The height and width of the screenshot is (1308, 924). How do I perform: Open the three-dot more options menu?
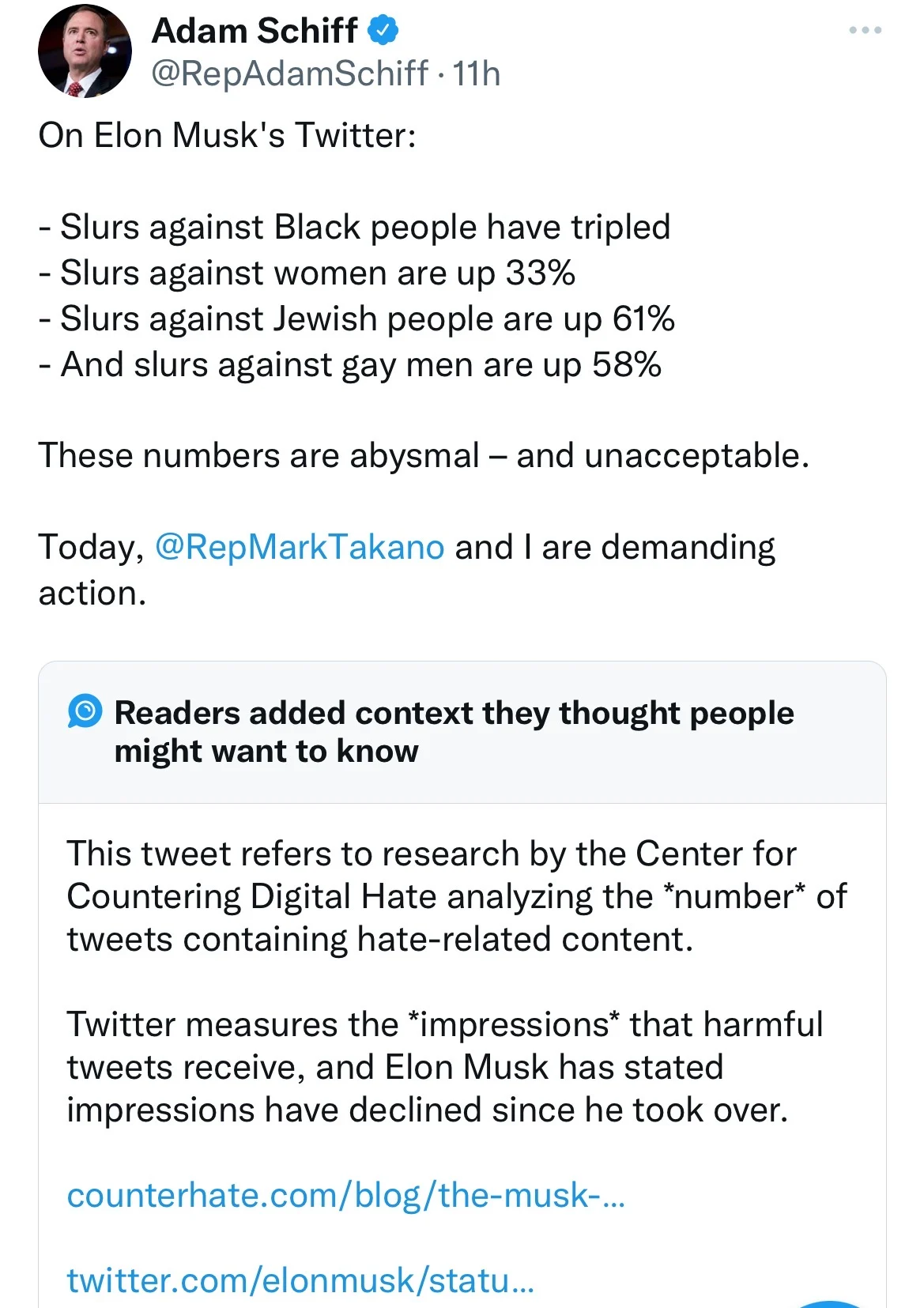[865, 31]
